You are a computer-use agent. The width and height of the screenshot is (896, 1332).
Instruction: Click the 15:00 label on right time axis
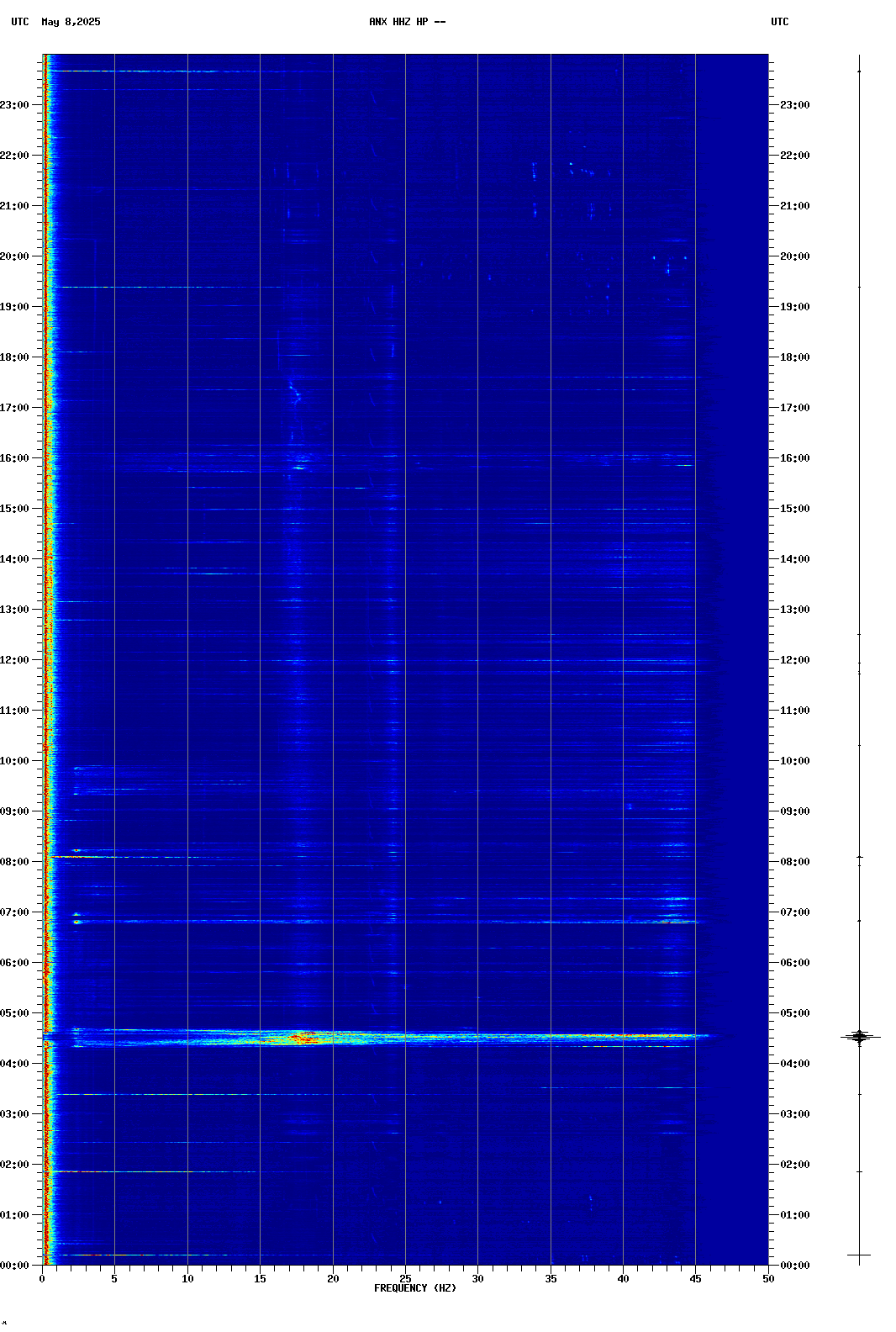pos(795,509)
